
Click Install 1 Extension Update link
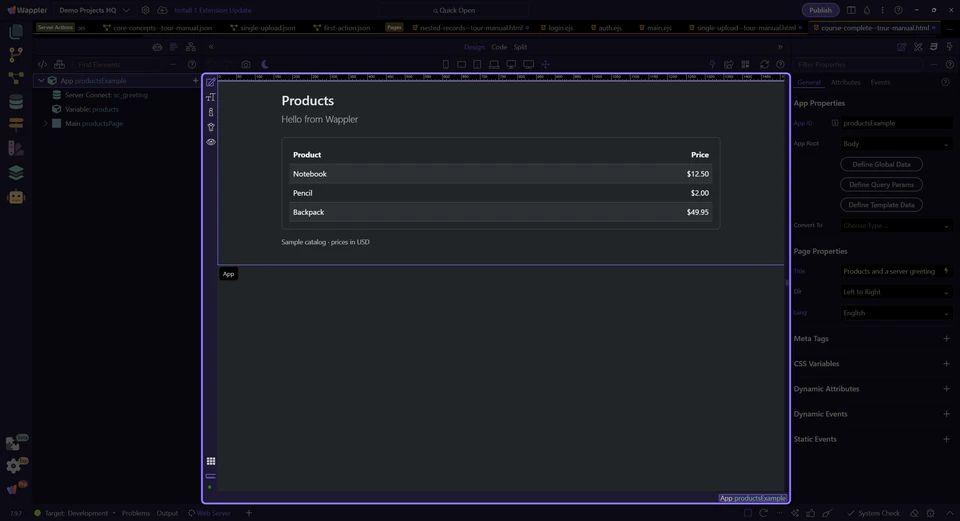[x=212, y=10]
